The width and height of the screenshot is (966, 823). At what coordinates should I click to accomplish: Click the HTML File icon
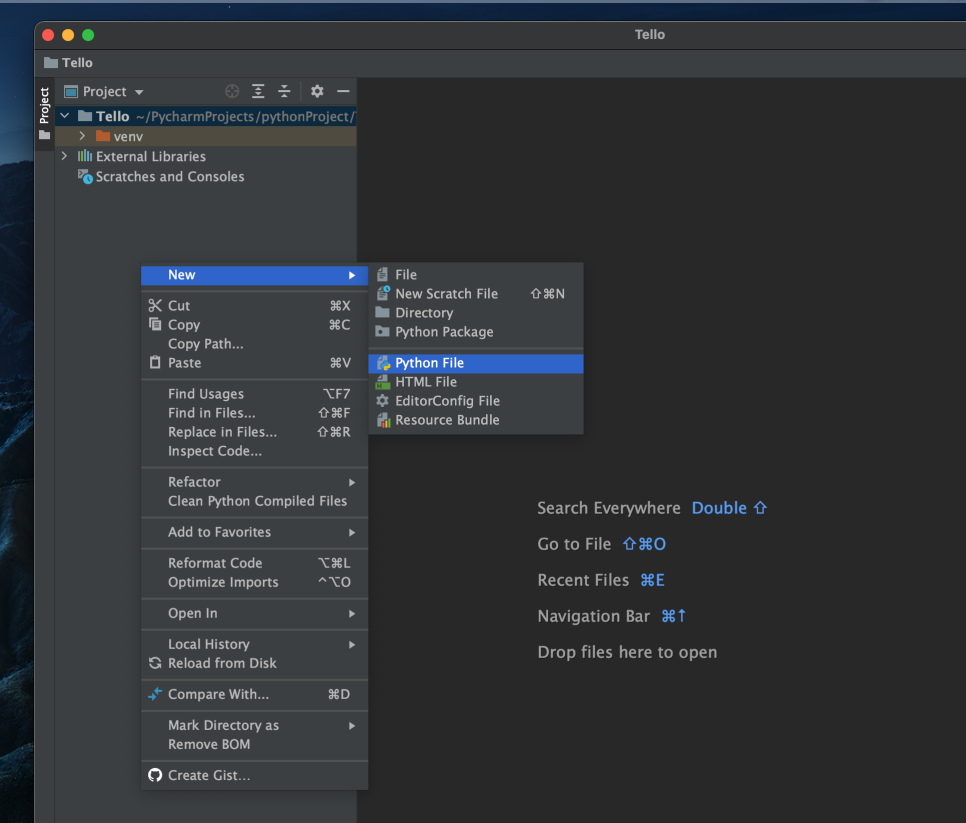pyautogui.click(x=383, y=382)
